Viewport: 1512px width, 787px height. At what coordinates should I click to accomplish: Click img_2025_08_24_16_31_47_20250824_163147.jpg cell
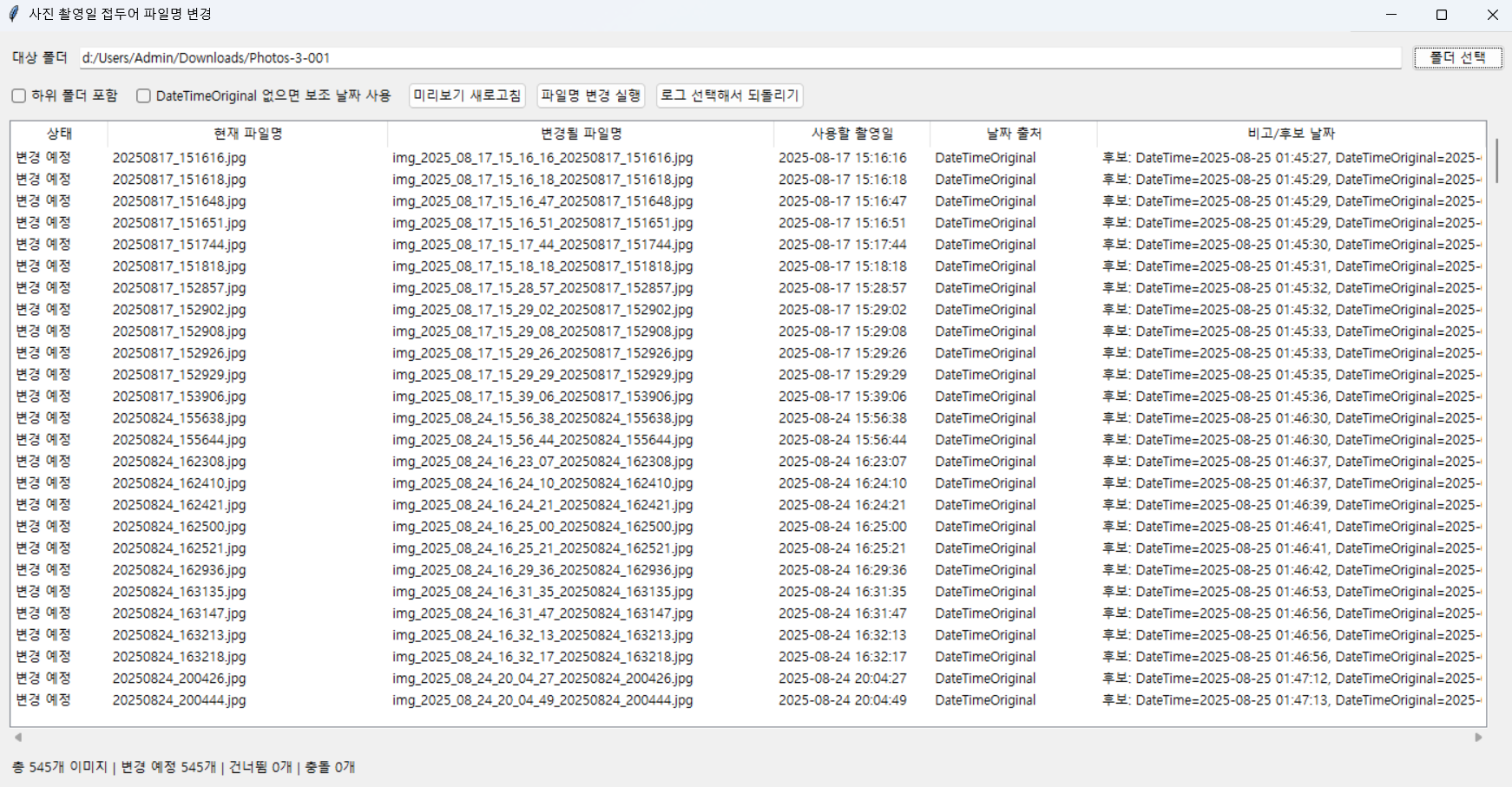542,613
